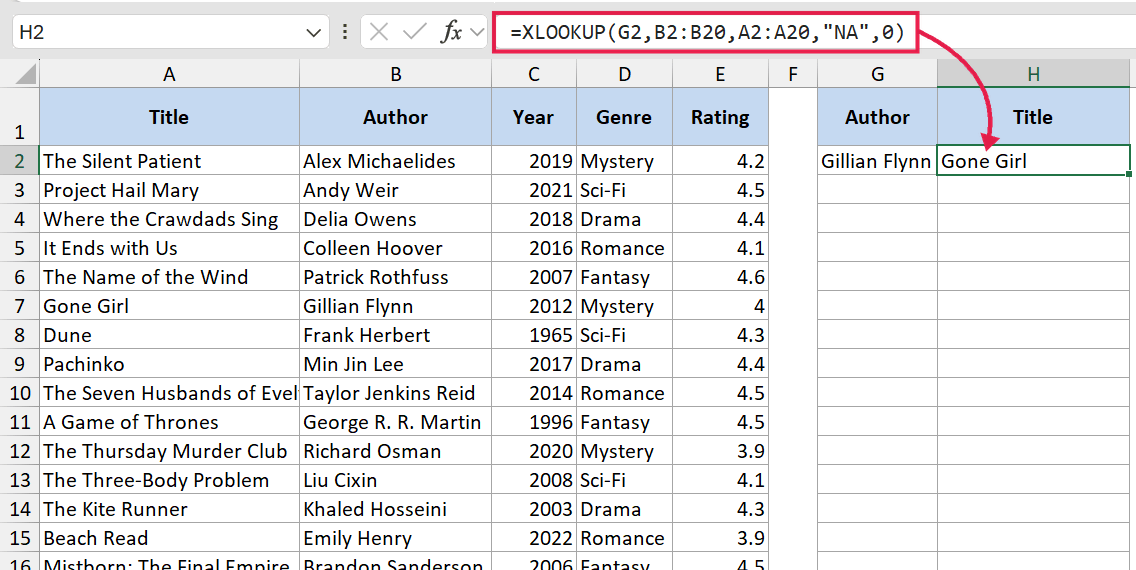
Task: Click the Author header cell in column B
Action: point(396,117)
